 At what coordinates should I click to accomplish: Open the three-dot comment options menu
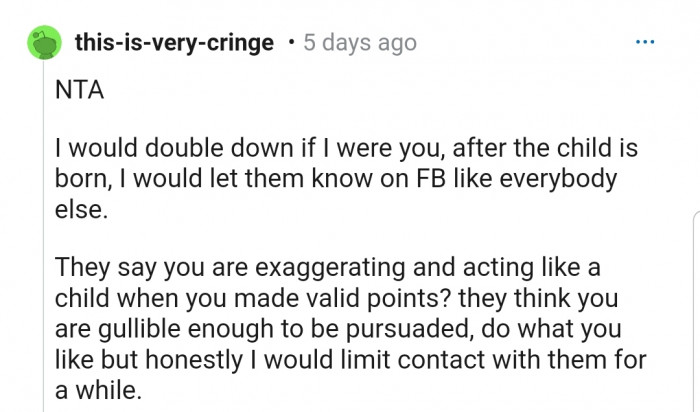[646, 43]
